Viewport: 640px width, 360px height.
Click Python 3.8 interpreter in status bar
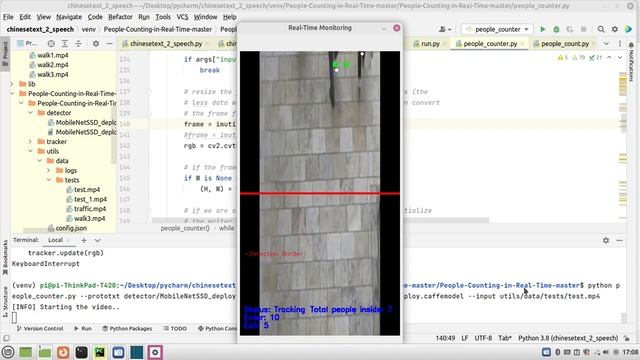click(568, 338)
